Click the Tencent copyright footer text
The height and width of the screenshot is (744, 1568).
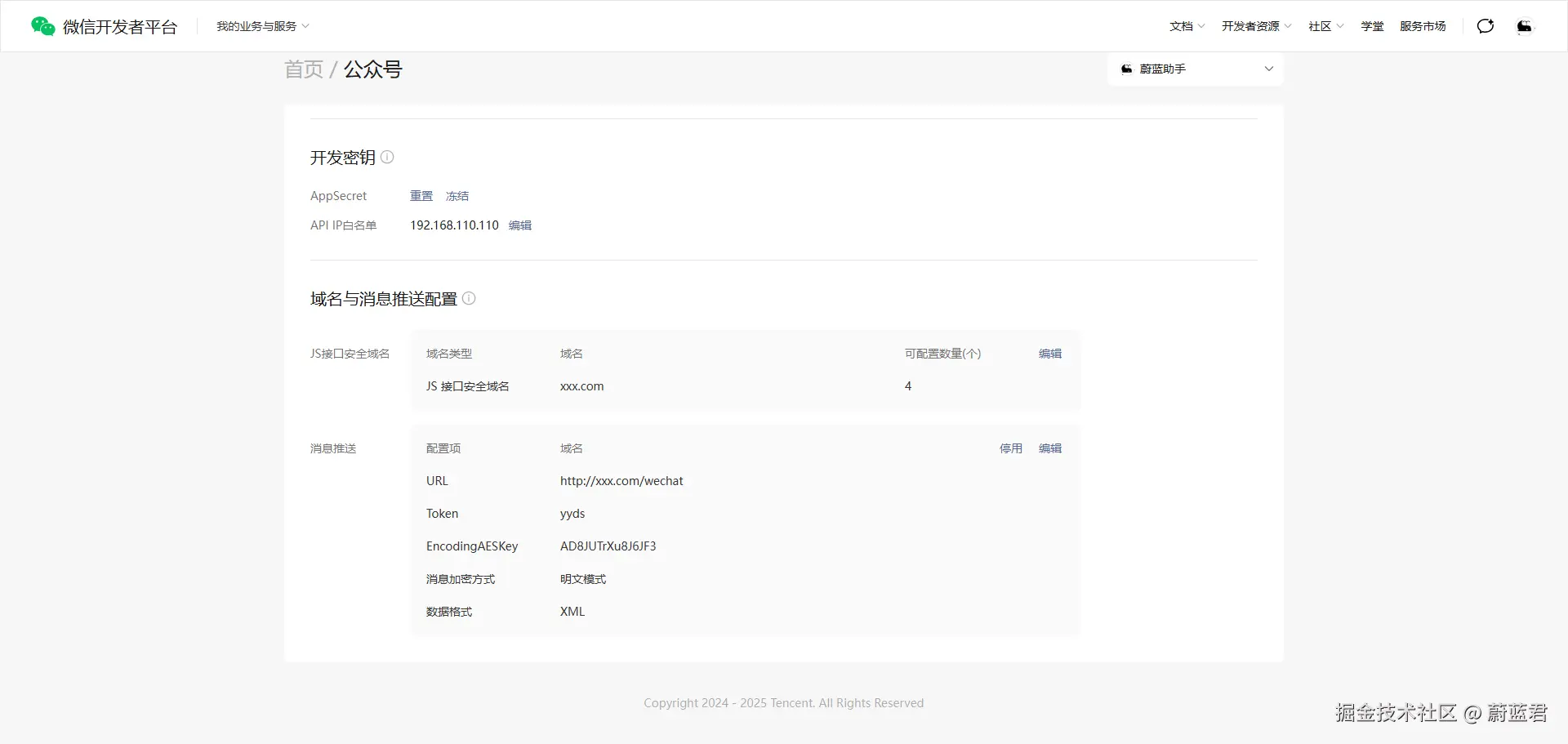(784, 703)
